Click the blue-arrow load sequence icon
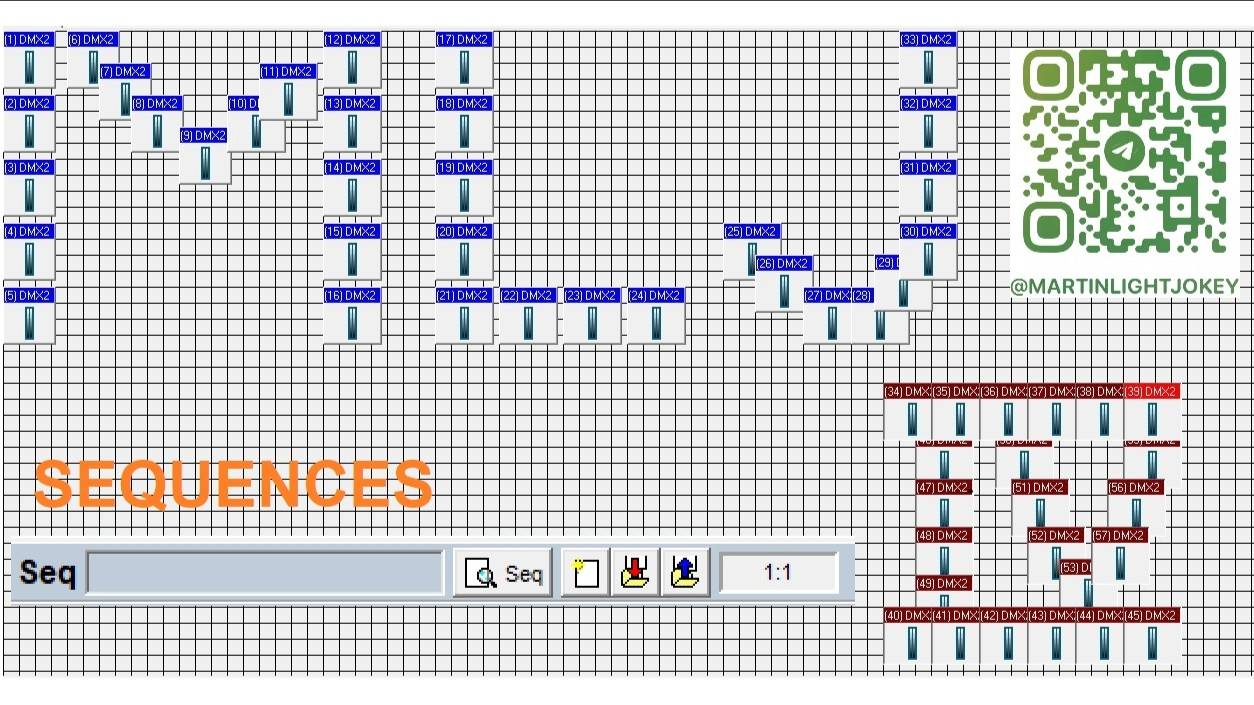Viewport: 1254px width, 705px height. click(685, 573)
